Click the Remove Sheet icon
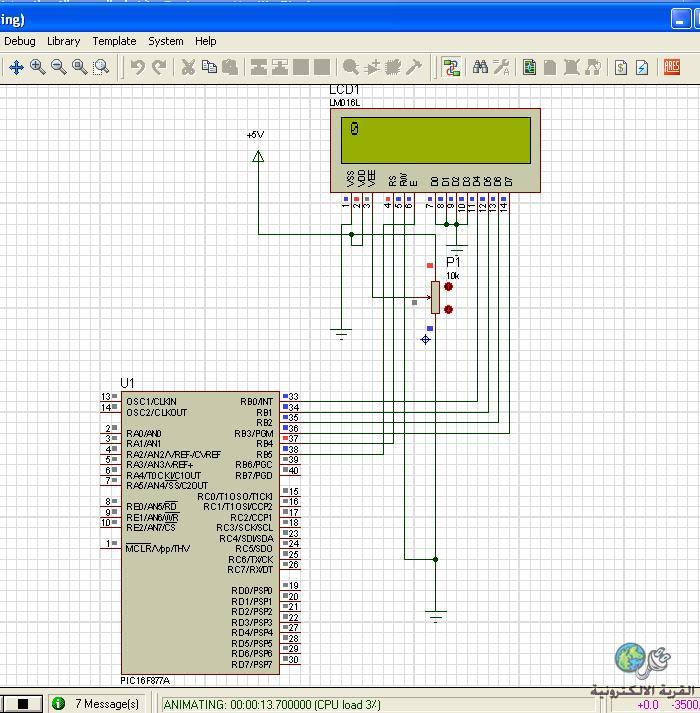 (x=572, y=67)
